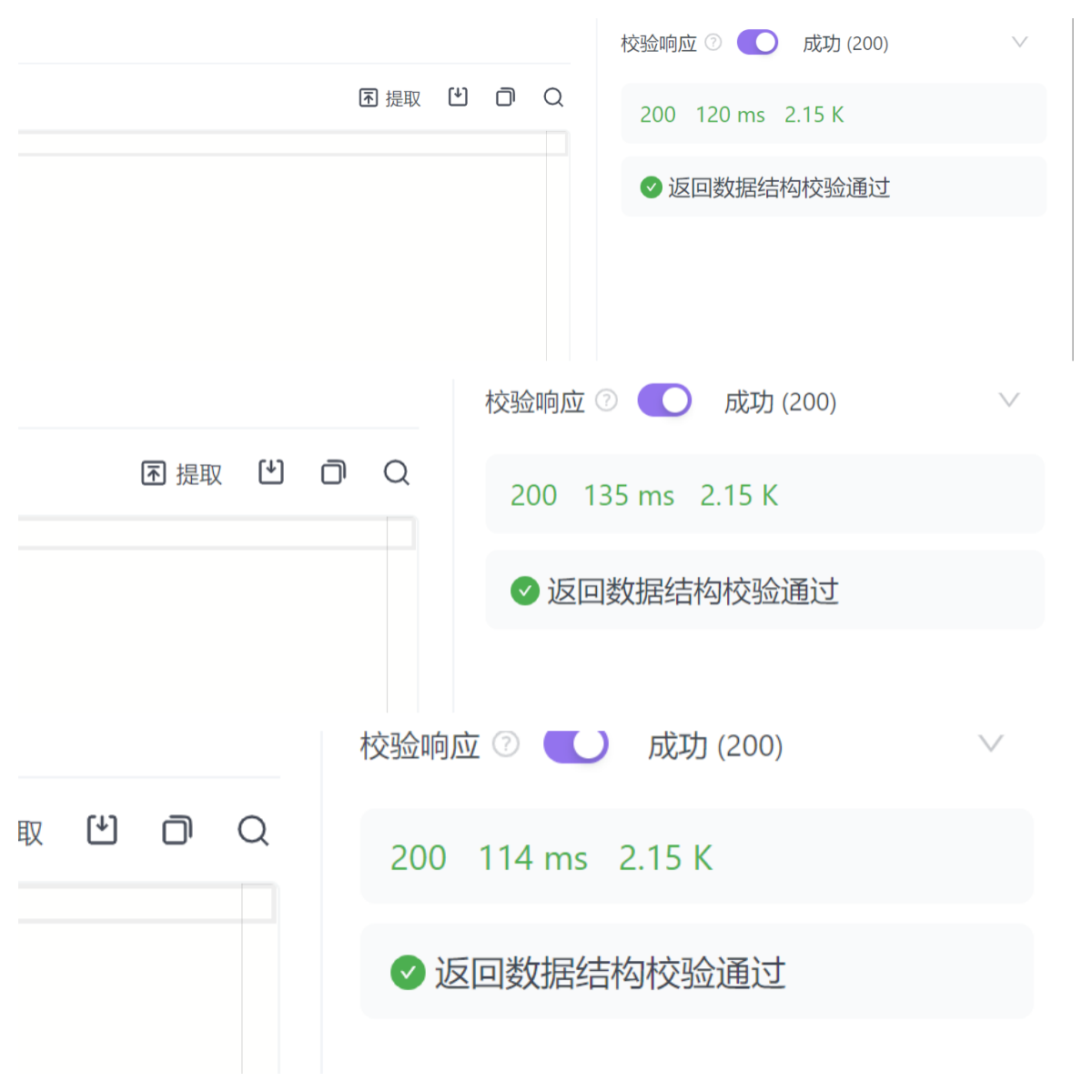Click copy icon in the 120 ms panel

tap(505, 97)
